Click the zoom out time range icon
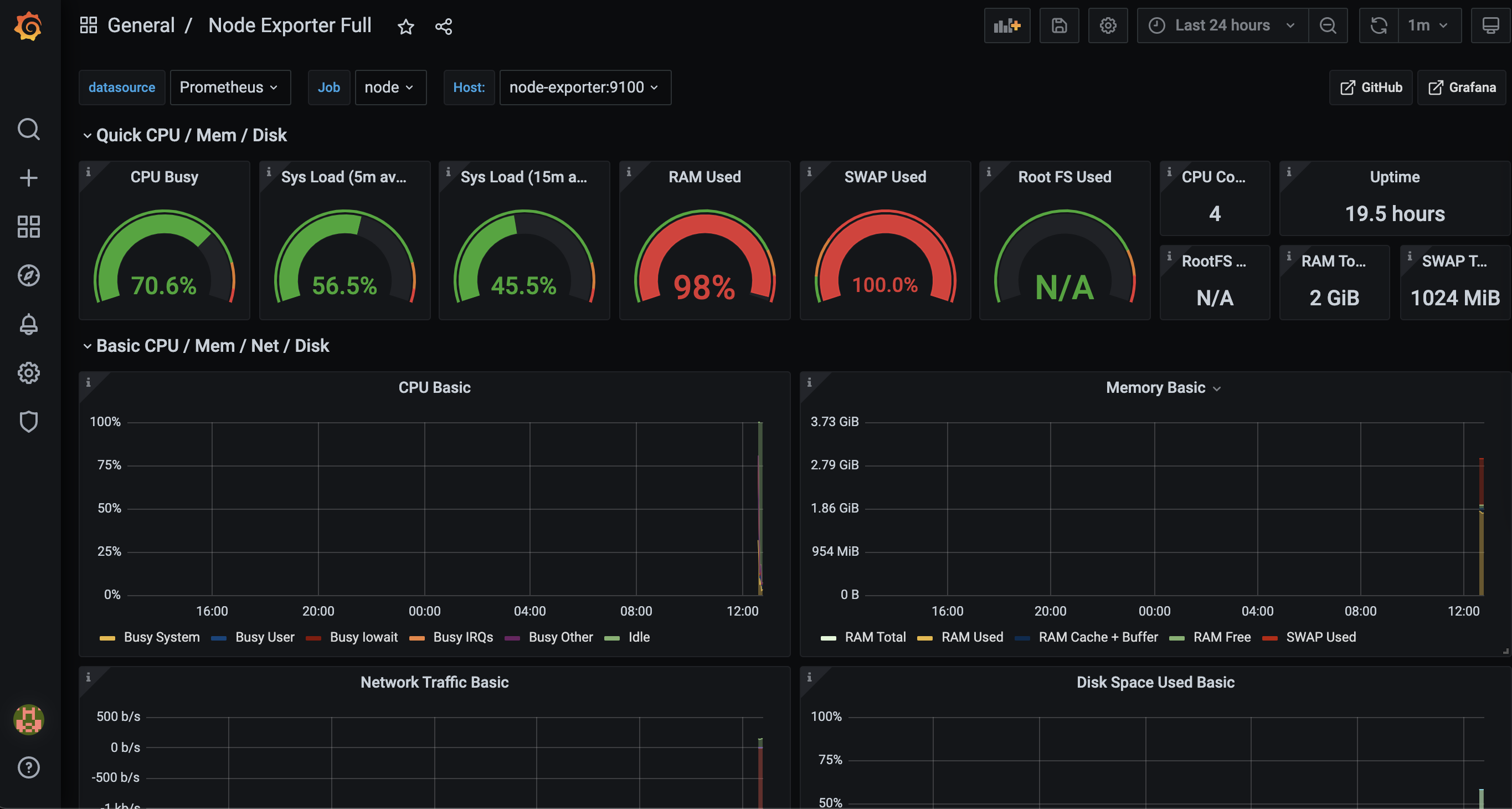 [x=1328, y=26]
